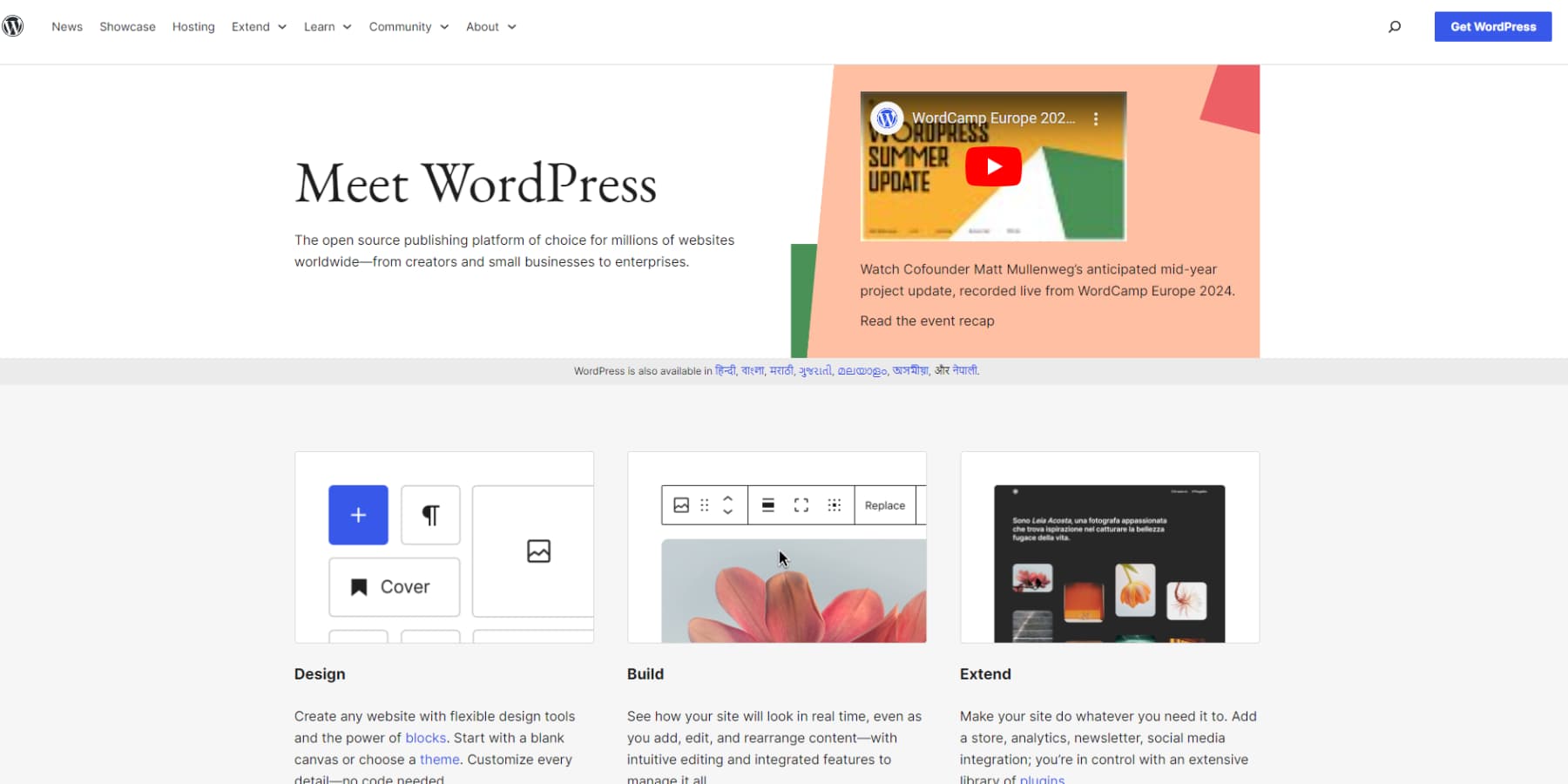Select the Cover block in the Design card
1568x784 pixels.
click(394, 586)
